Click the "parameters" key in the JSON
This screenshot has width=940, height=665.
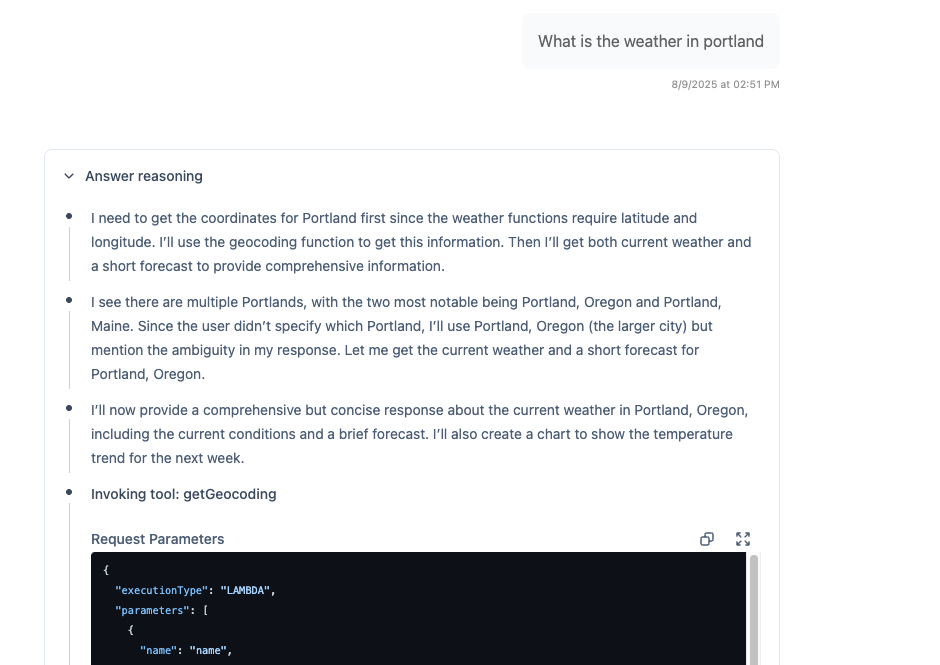(151, 610)
